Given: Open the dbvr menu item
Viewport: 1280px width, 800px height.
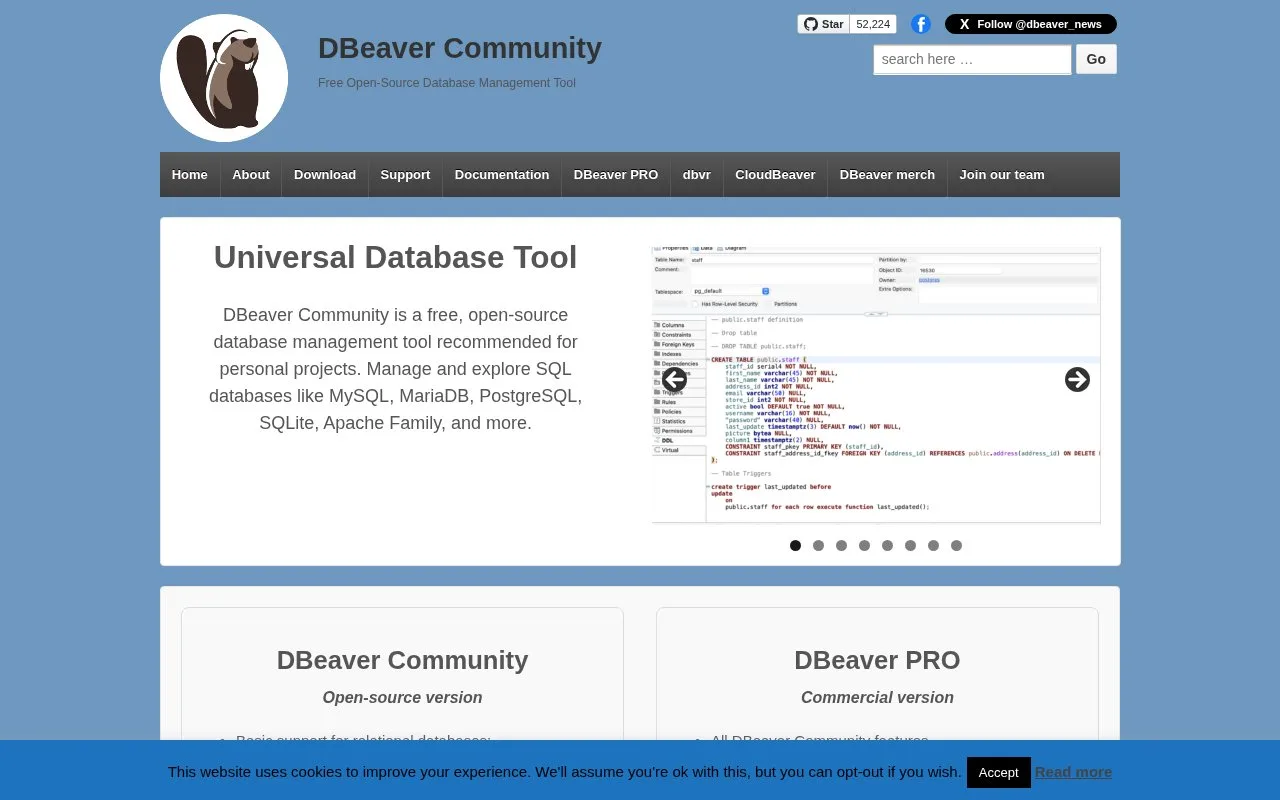Looking at the screenshot, I should 697,175.
